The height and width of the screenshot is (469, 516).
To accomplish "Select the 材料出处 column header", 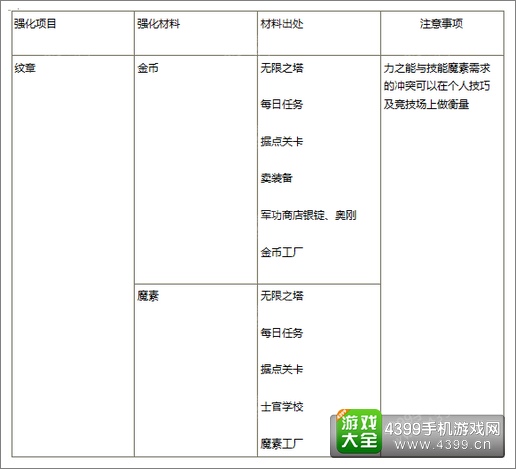I will 282,24.
